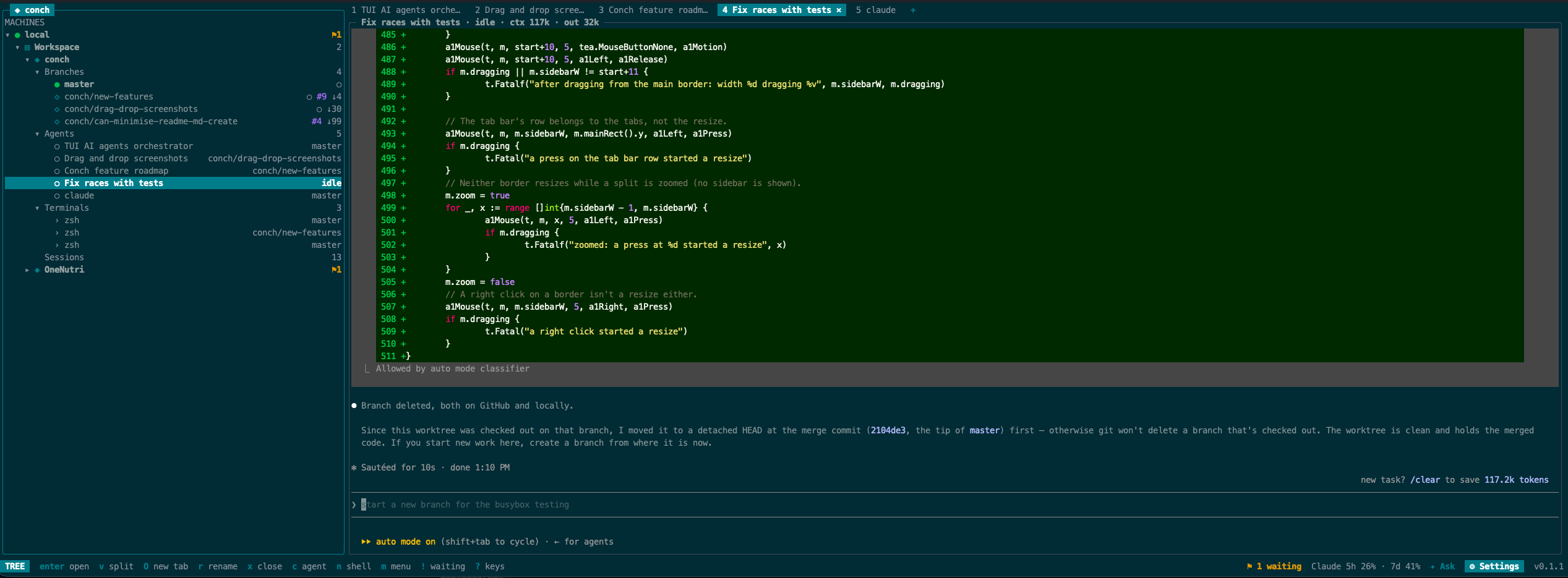This screenshot has height=578, width=1568.
Task: Switch to tab 2 Drag and drop screenshots
Action: (529, 10)
